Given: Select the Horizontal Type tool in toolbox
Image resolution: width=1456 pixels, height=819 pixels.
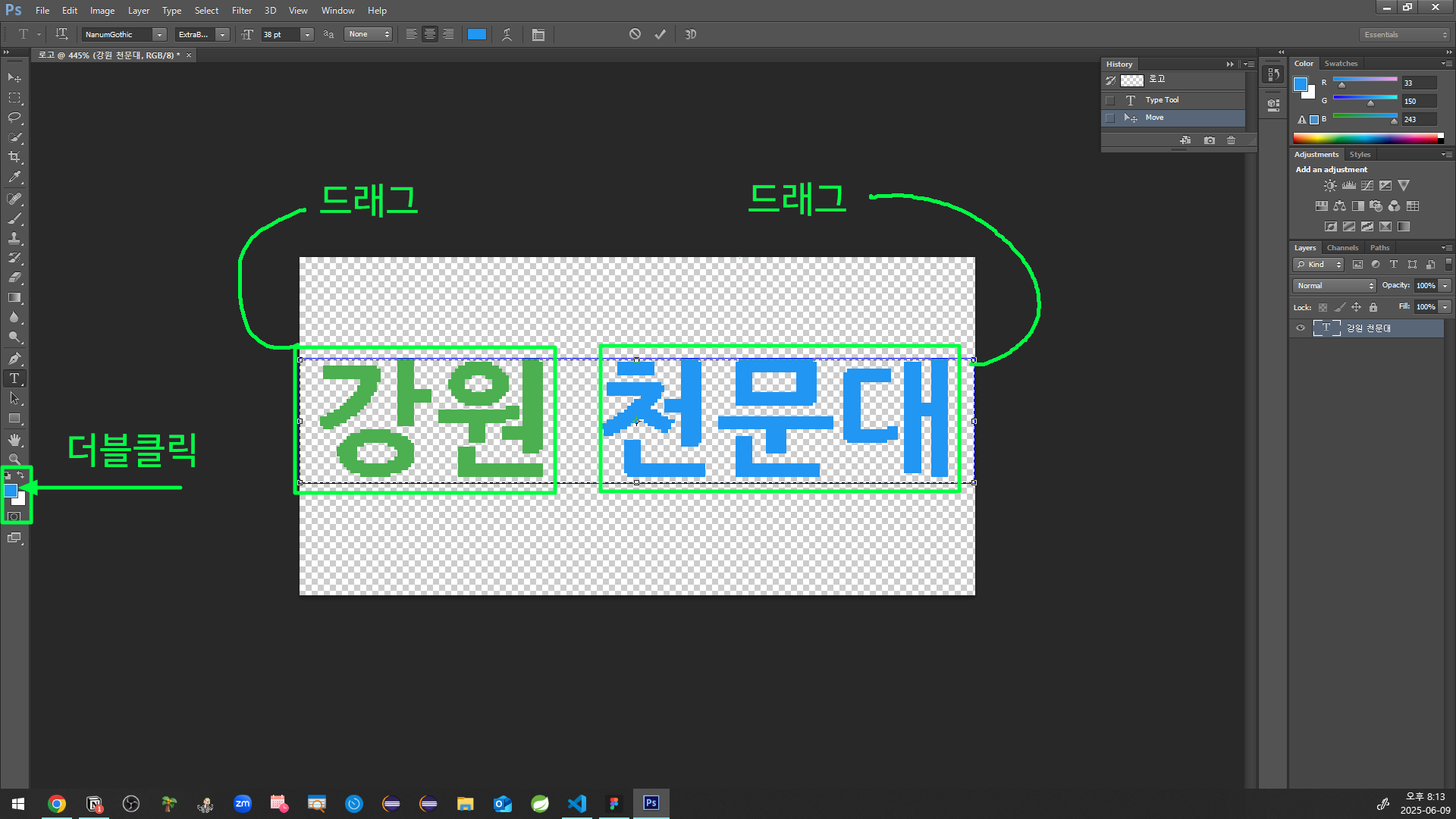Looking at the screenshot, I should [14, 378].
